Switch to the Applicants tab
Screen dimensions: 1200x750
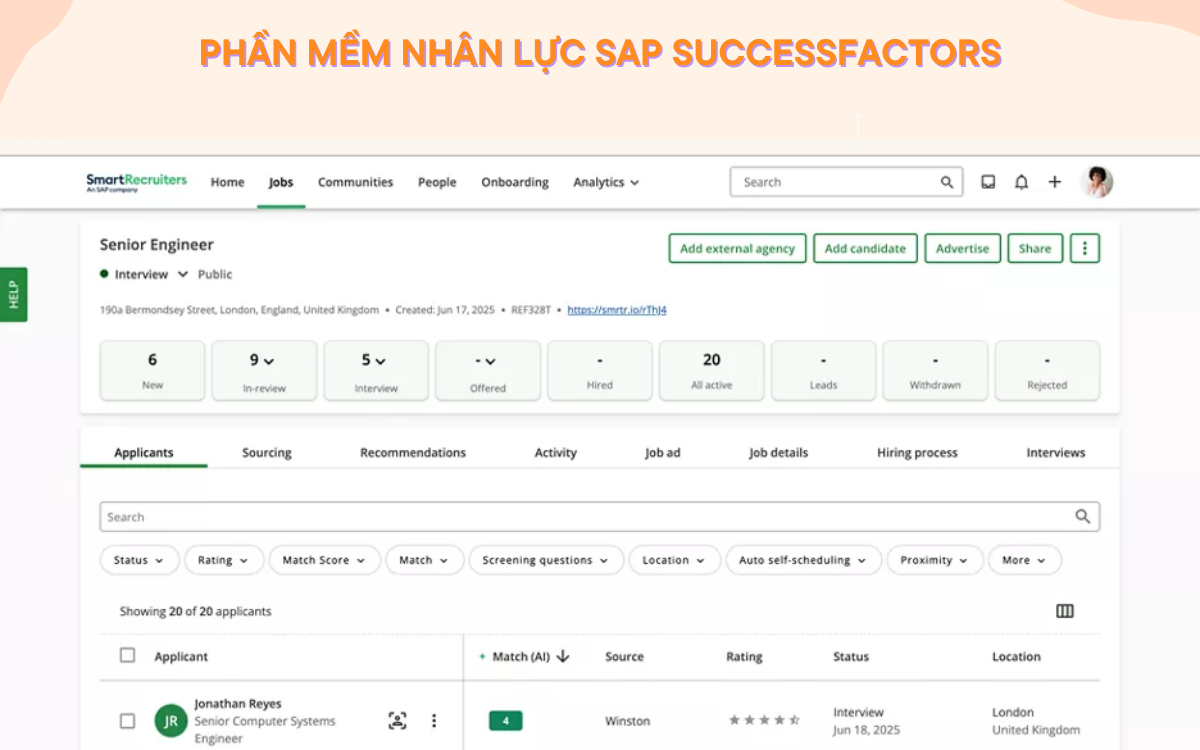[x=144, y=453]
